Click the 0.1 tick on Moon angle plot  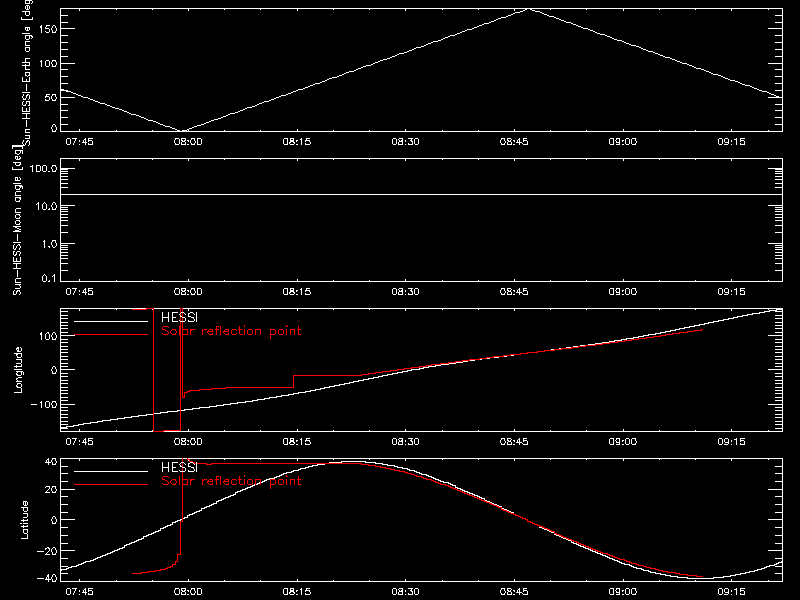click(x=49, y=278)
